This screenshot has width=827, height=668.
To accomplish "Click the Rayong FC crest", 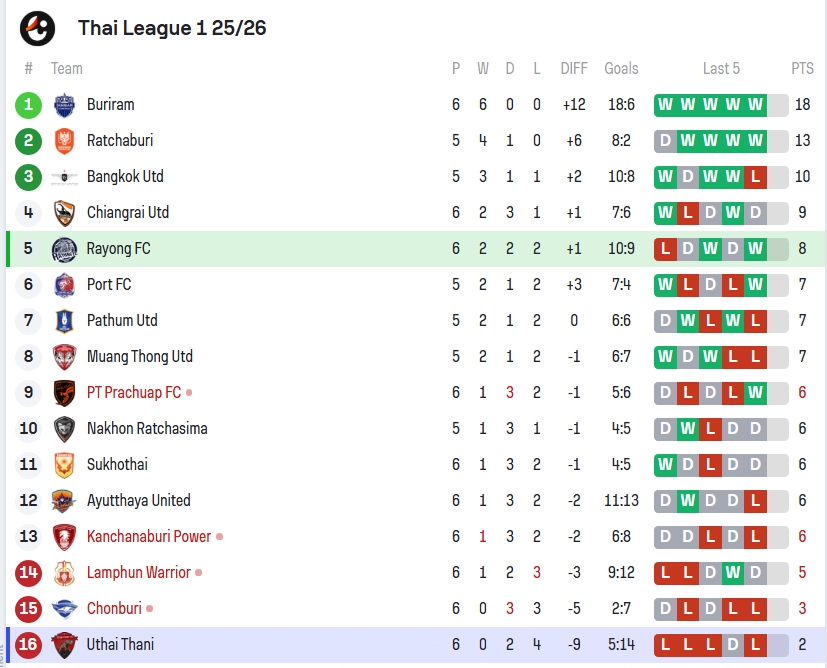I will pyautogui.click(x=64, y=249).
